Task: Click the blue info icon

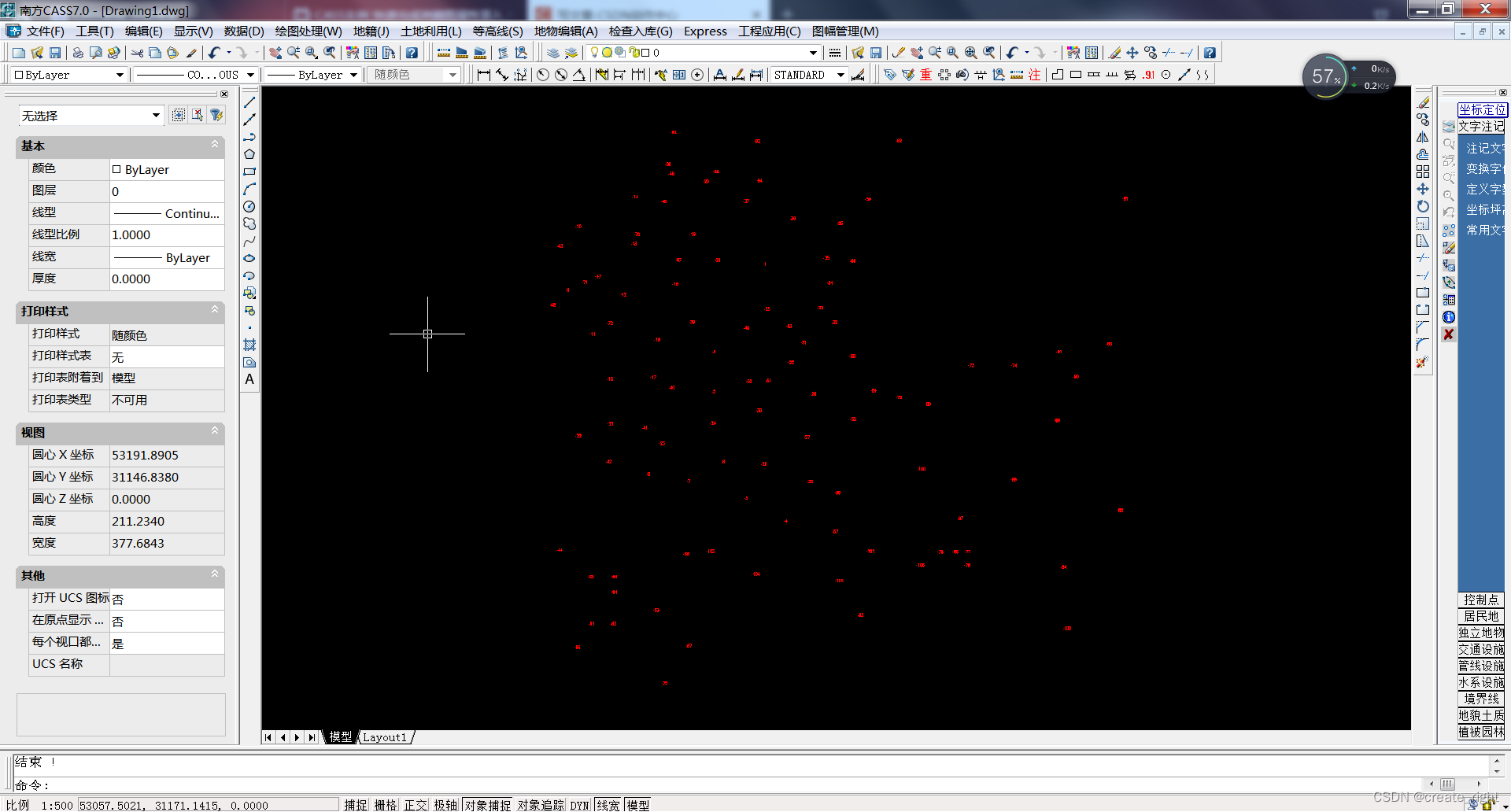Action: pos(1449,317)
